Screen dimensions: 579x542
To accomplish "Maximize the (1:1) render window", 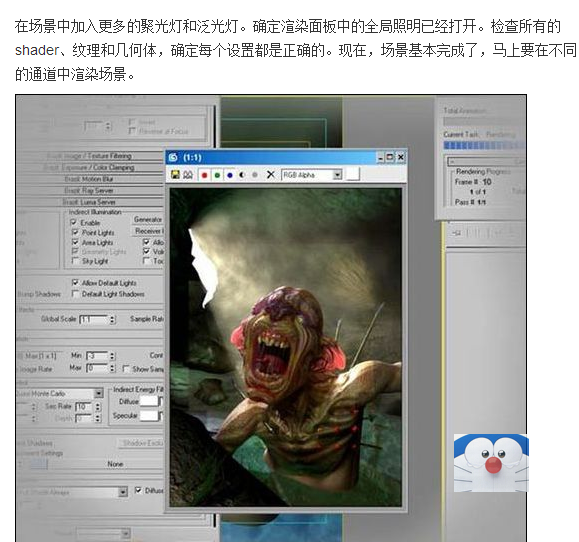I will pyautogui.click(x=390, y=158).
